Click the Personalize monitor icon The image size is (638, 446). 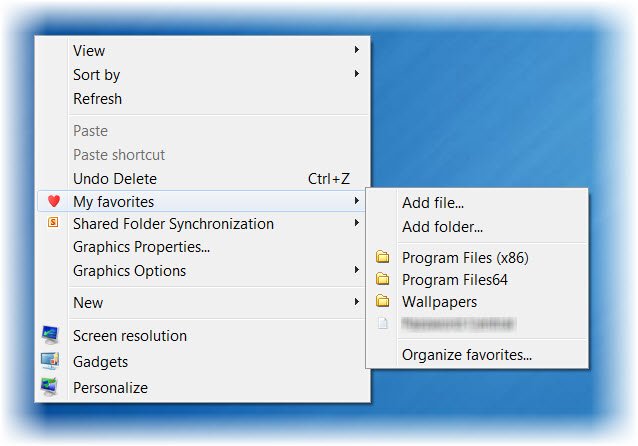(x=50, y=387)
